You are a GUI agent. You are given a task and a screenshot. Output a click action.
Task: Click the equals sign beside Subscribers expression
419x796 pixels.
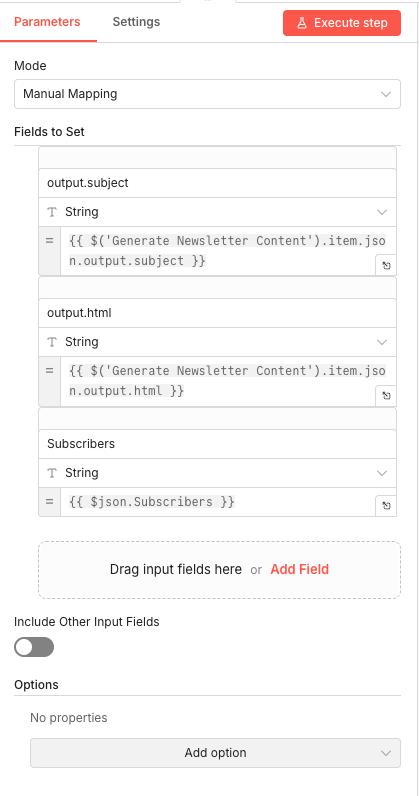[x=49, y=502]
